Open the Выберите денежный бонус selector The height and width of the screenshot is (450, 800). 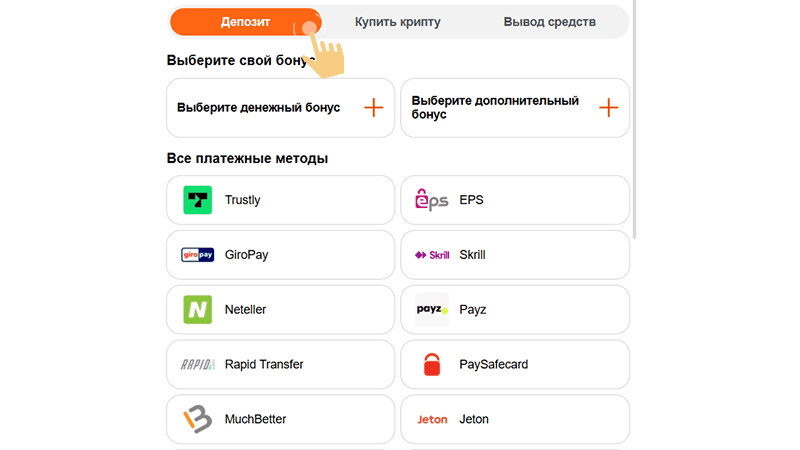click(x=281, y=108)
